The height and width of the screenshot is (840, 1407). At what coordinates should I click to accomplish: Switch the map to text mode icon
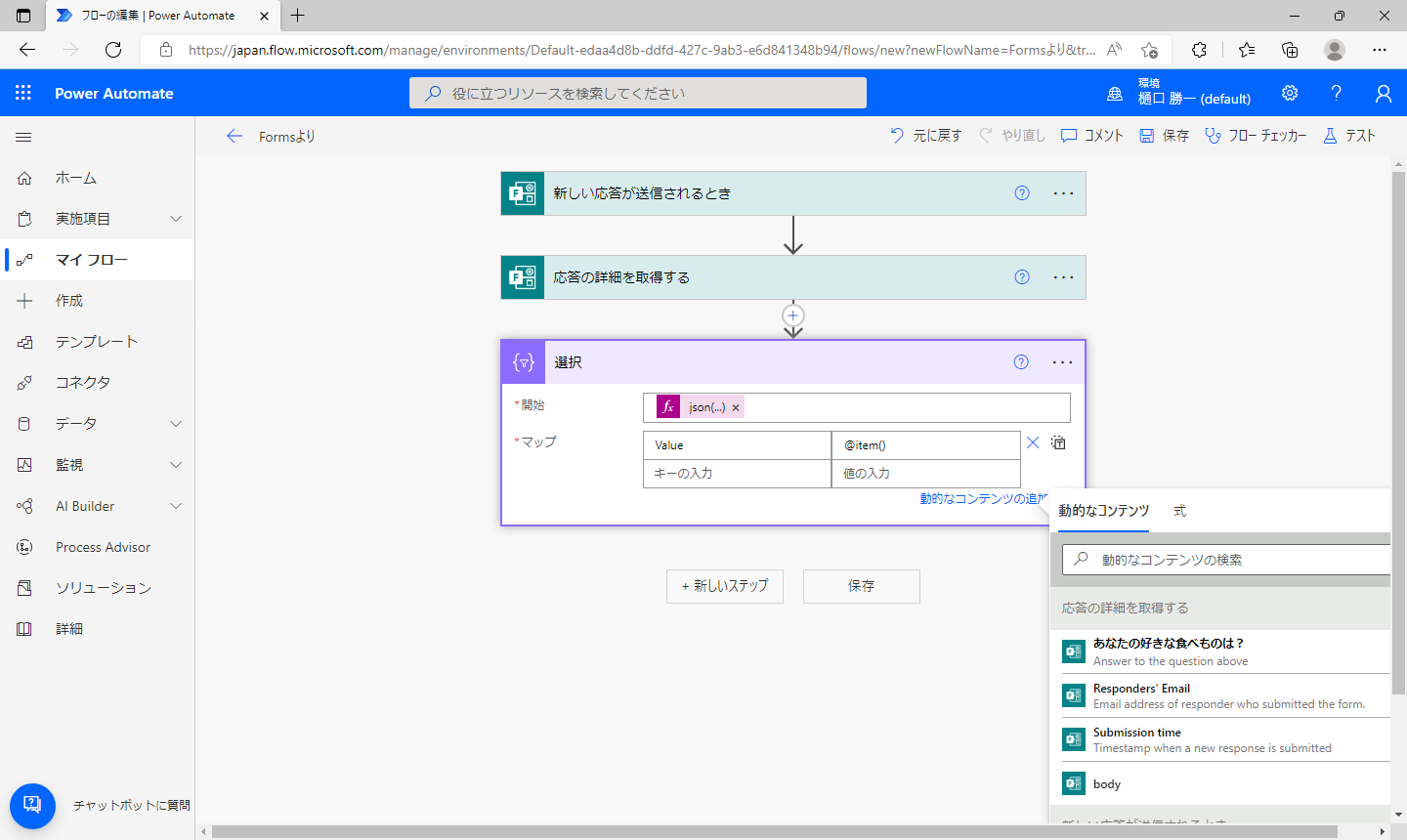[x=1058, y=442]
